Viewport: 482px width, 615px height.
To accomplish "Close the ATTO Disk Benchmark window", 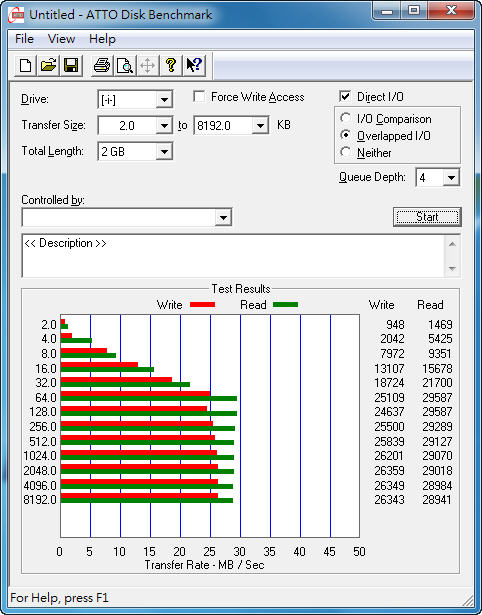I will [x=451, y=11].
